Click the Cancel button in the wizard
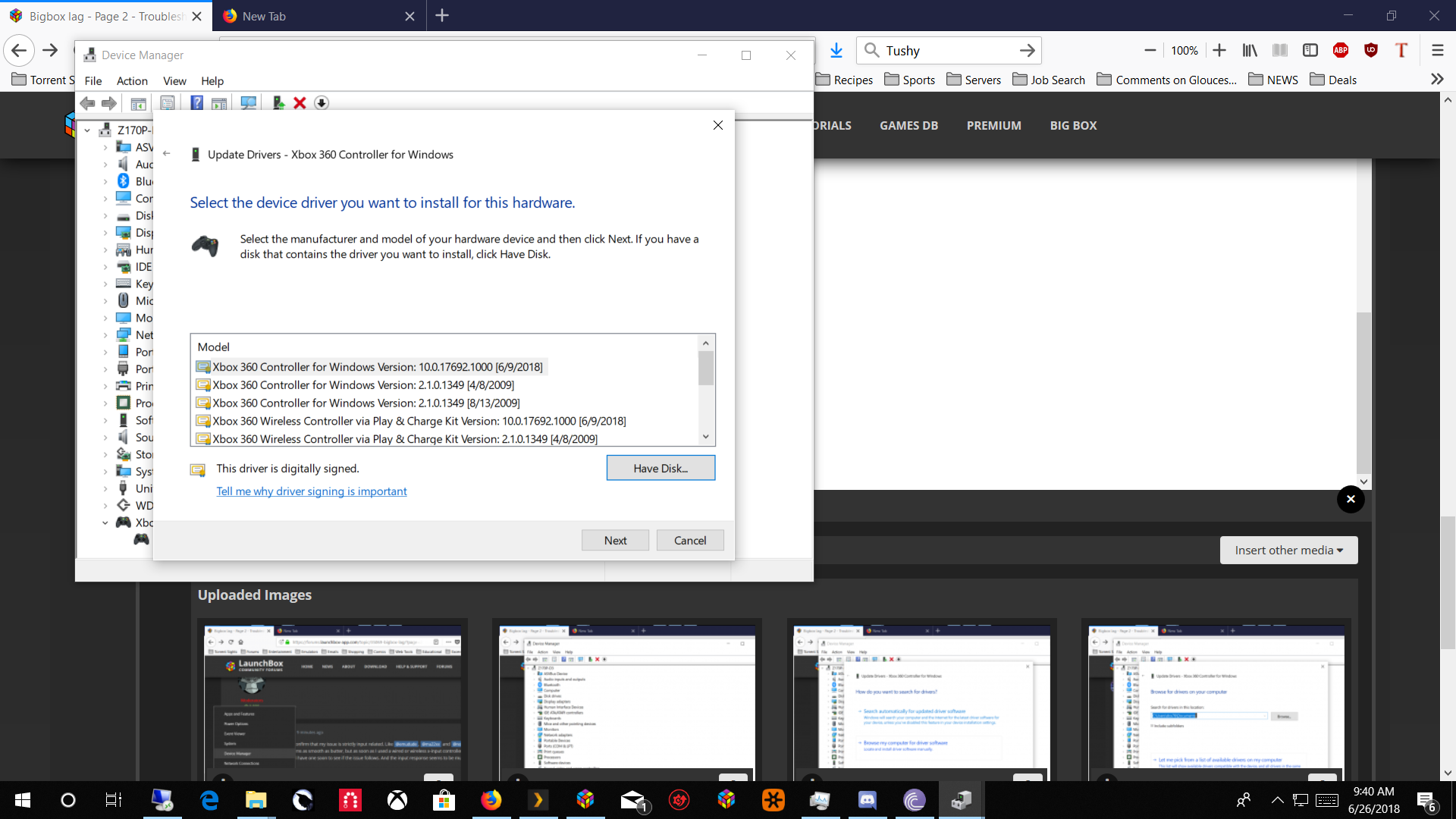The width and height of the screenshot is (1456, 819). 690,540
